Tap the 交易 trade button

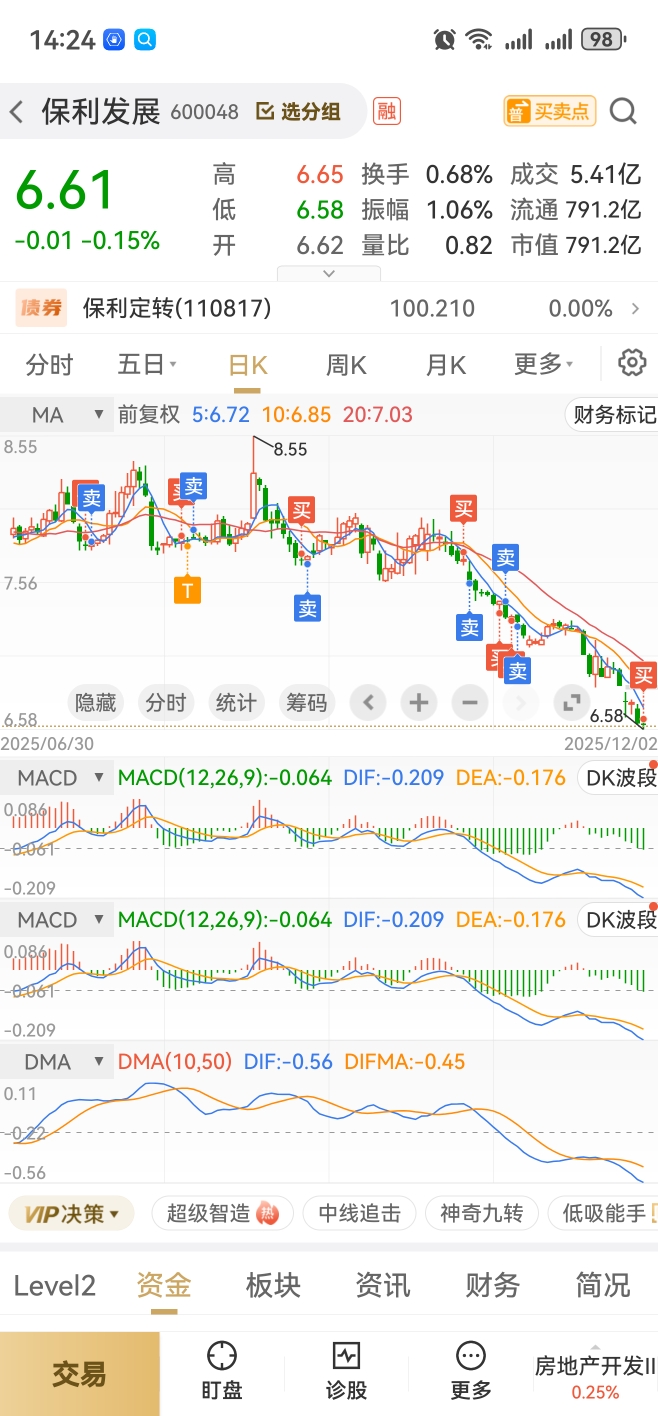click(80, 1373)
